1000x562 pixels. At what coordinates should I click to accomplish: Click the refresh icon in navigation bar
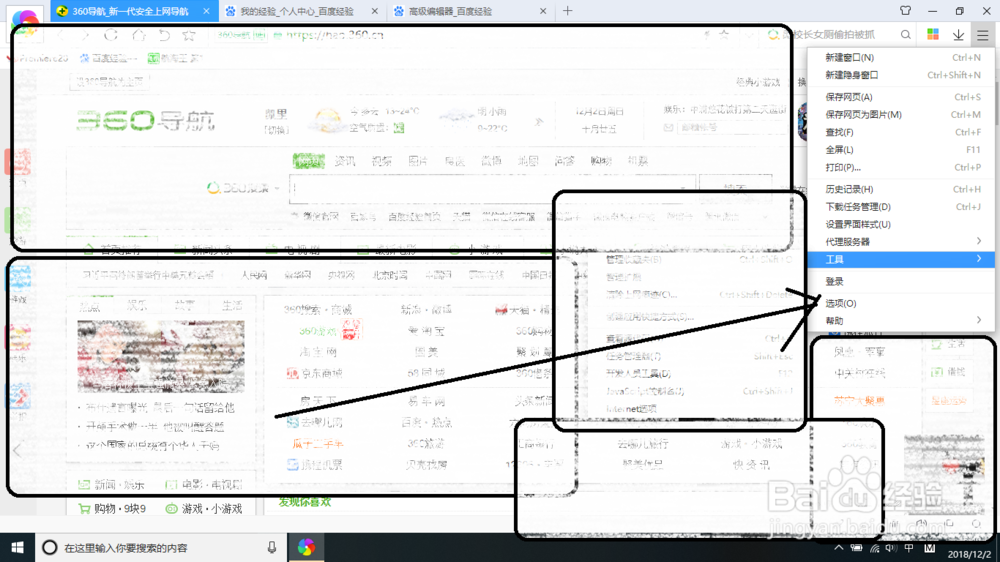click(x=111, y=35)
